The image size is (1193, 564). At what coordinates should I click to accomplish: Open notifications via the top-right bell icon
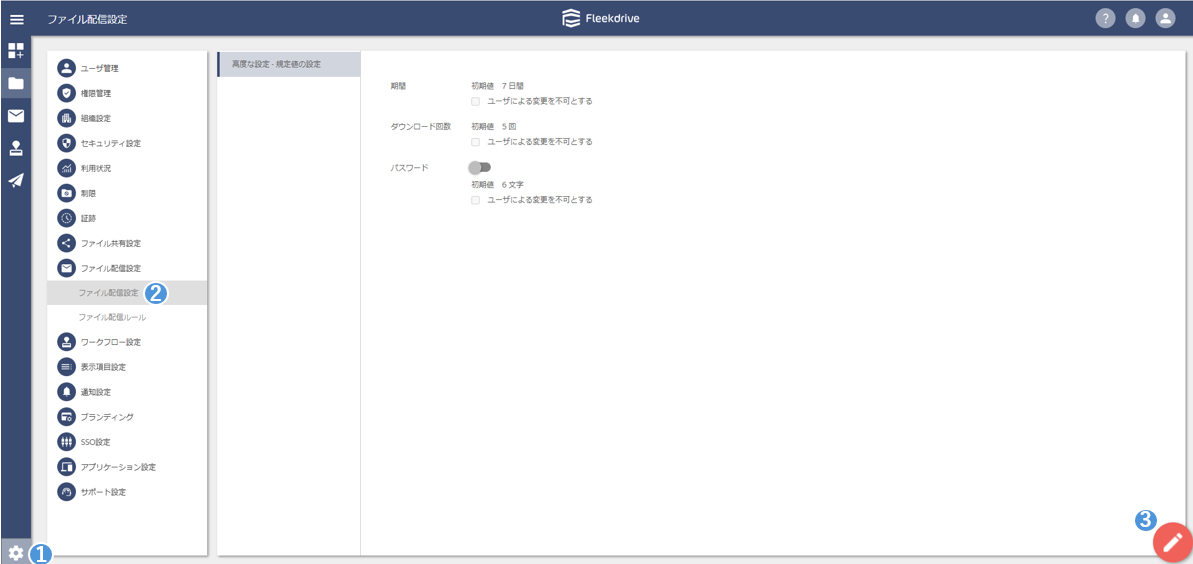click(x=1135, y=19)
